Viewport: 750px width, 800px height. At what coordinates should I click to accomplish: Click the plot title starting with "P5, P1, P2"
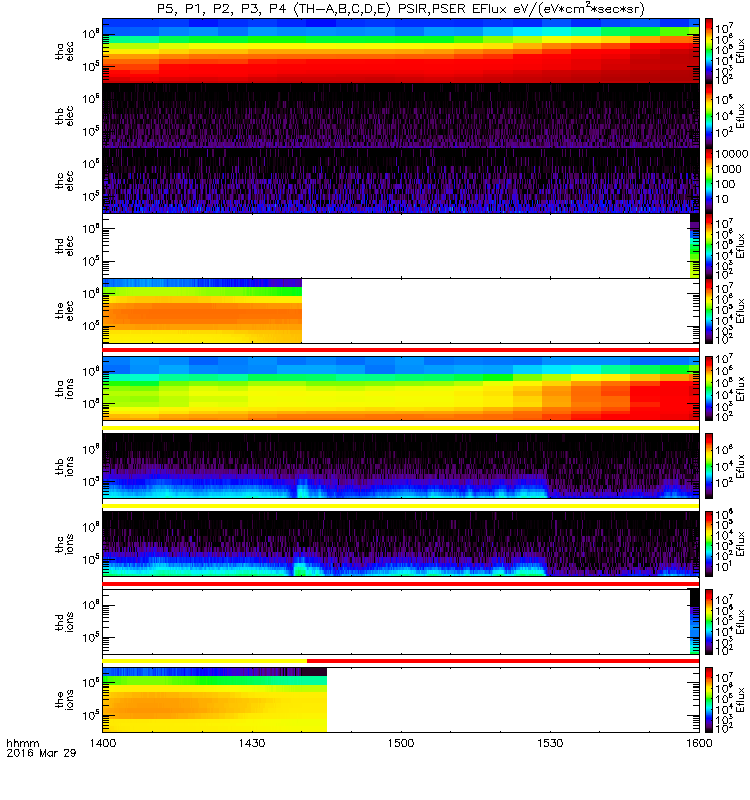click(401, 9)
